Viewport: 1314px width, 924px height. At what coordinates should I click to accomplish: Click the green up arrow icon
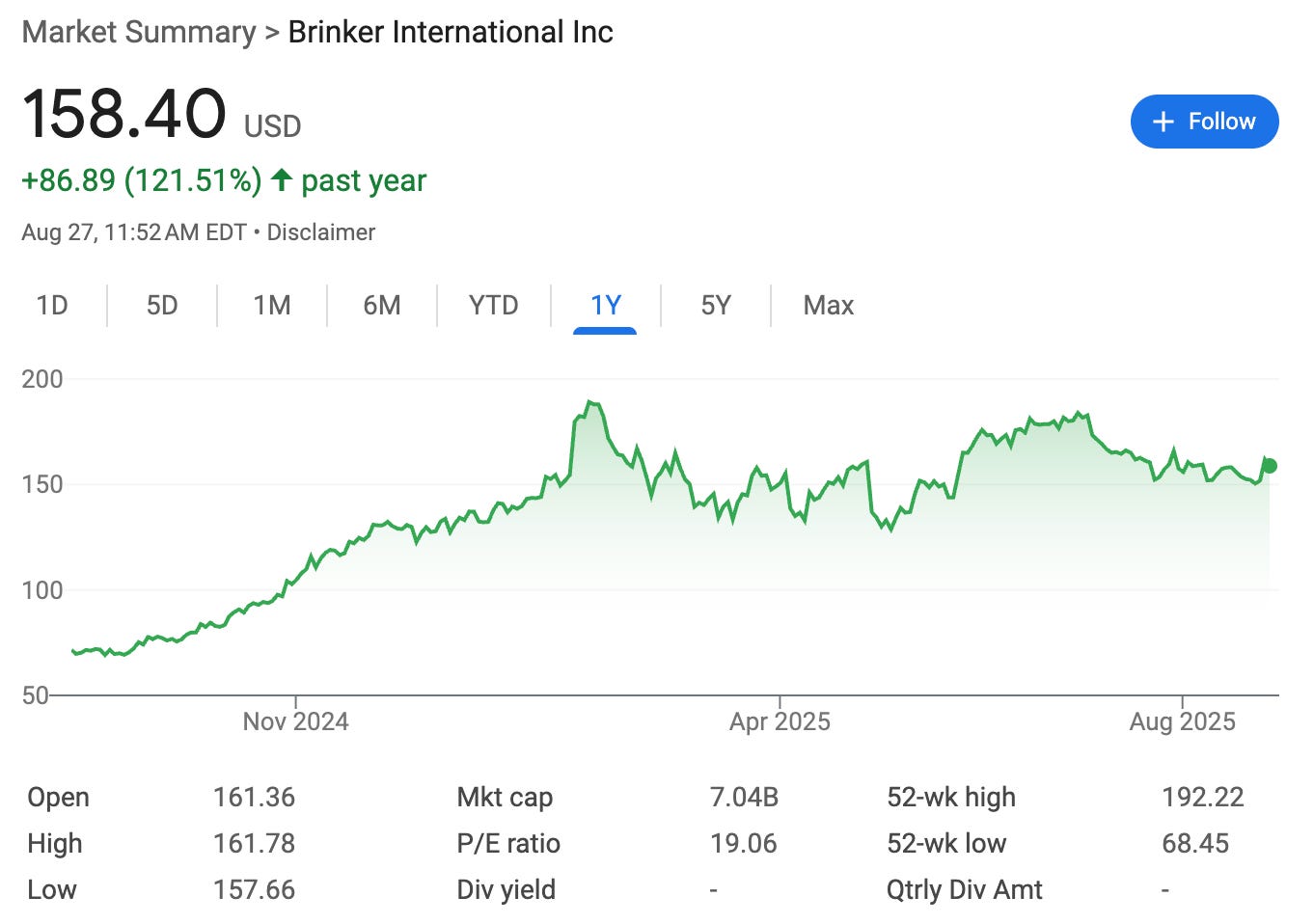coord(281,179)
